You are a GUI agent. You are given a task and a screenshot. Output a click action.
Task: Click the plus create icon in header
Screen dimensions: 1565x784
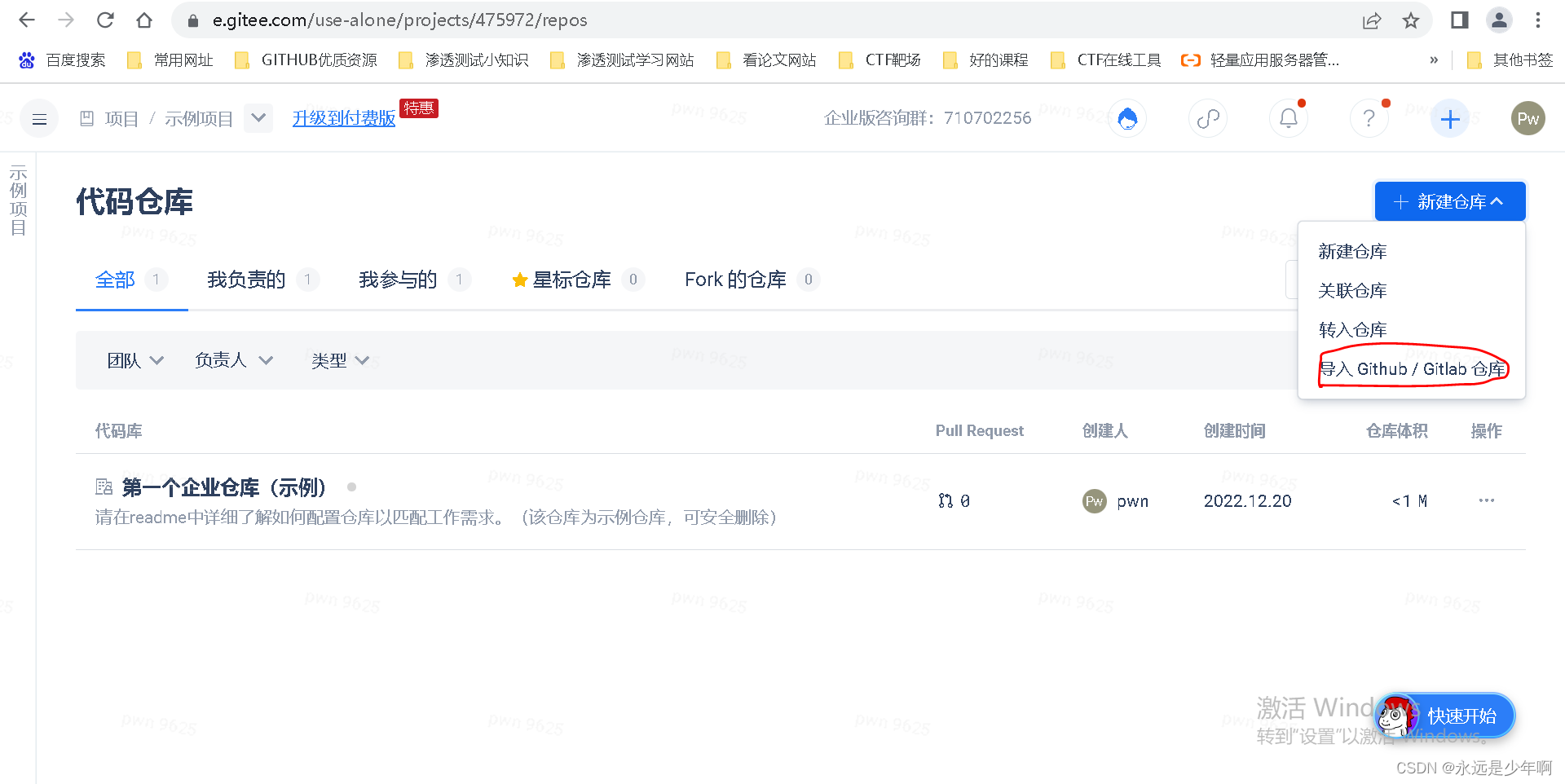pos(1449,118)
